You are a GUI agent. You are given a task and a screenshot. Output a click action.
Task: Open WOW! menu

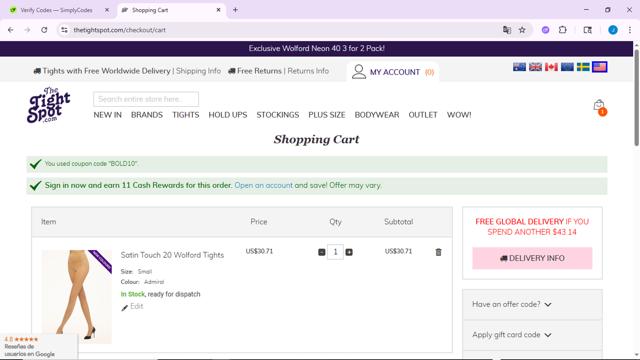click(459, 115)
